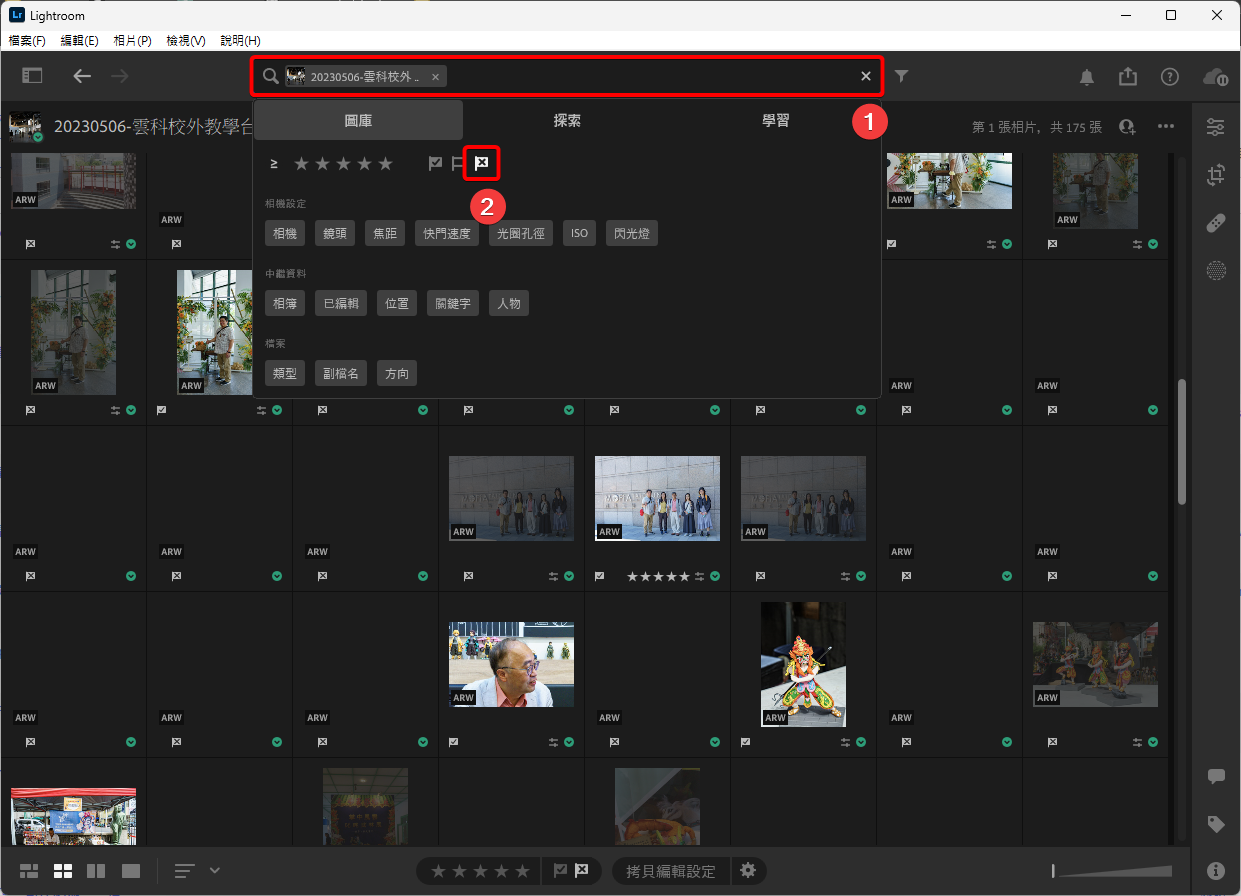
Task: Switch to the 探索 tab
Action: pos(567,120)
